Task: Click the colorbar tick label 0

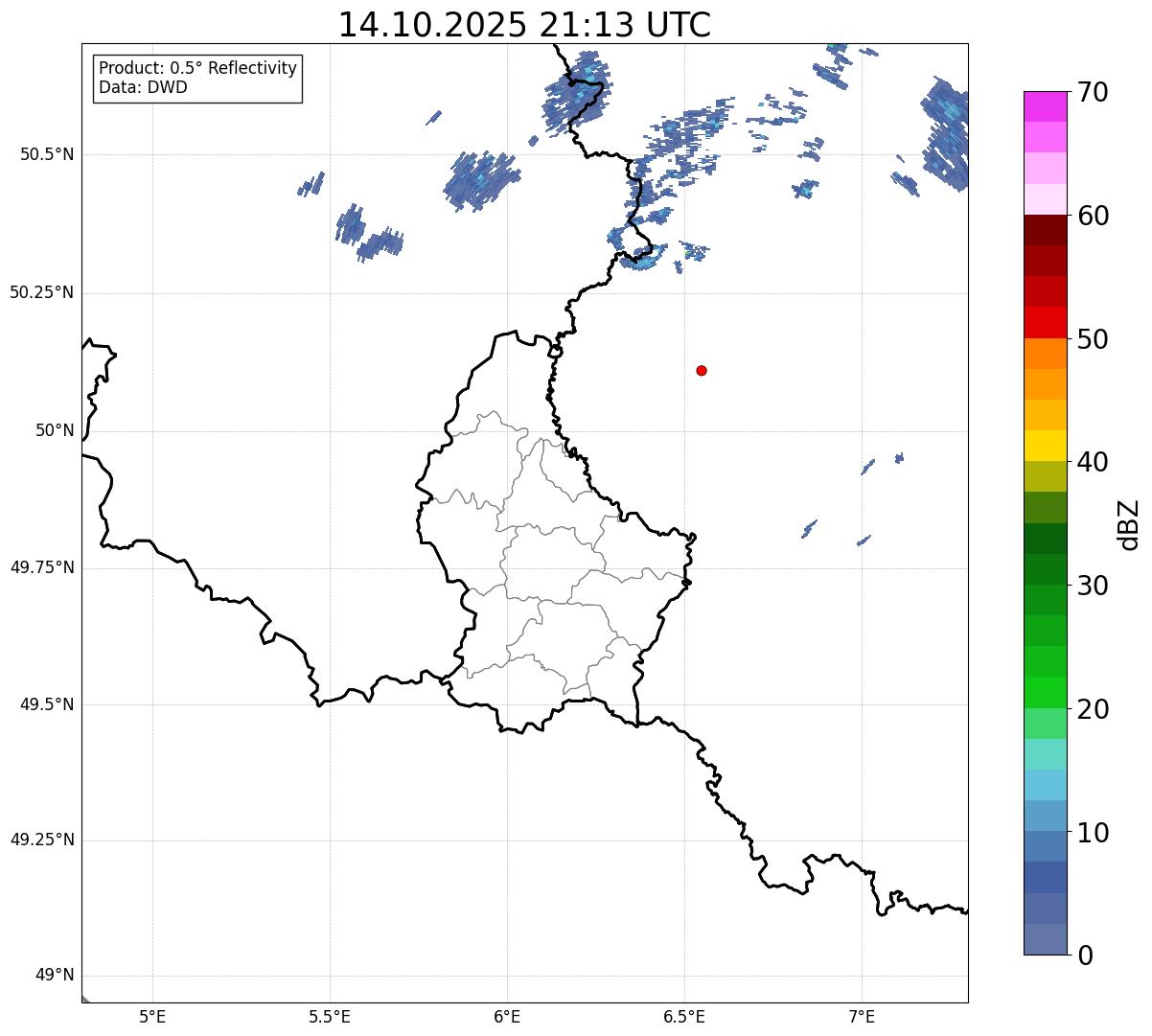Action: 1085,955
